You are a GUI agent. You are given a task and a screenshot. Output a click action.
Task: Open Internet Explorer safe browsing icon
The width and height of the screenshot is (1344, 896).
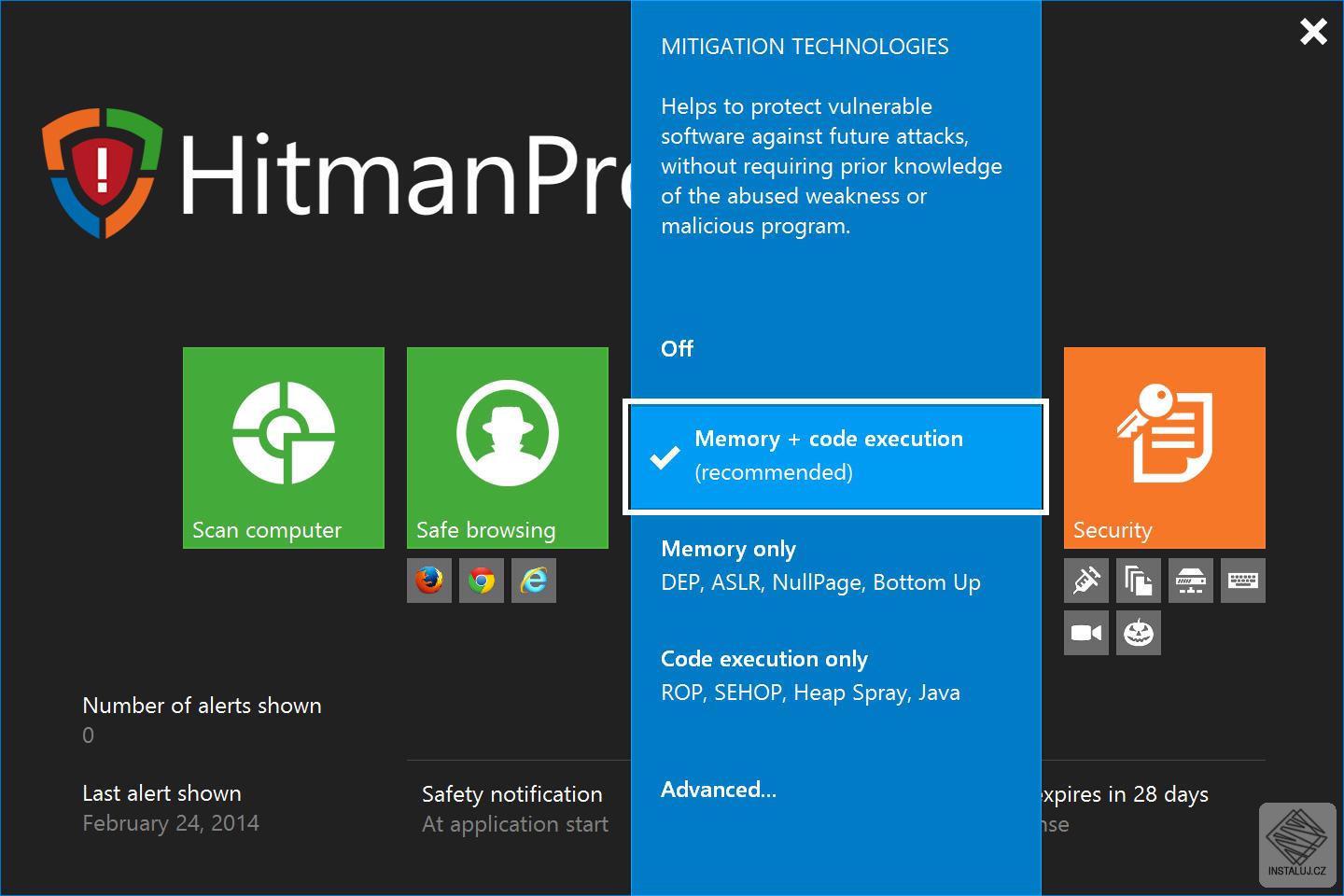[533, 580]
